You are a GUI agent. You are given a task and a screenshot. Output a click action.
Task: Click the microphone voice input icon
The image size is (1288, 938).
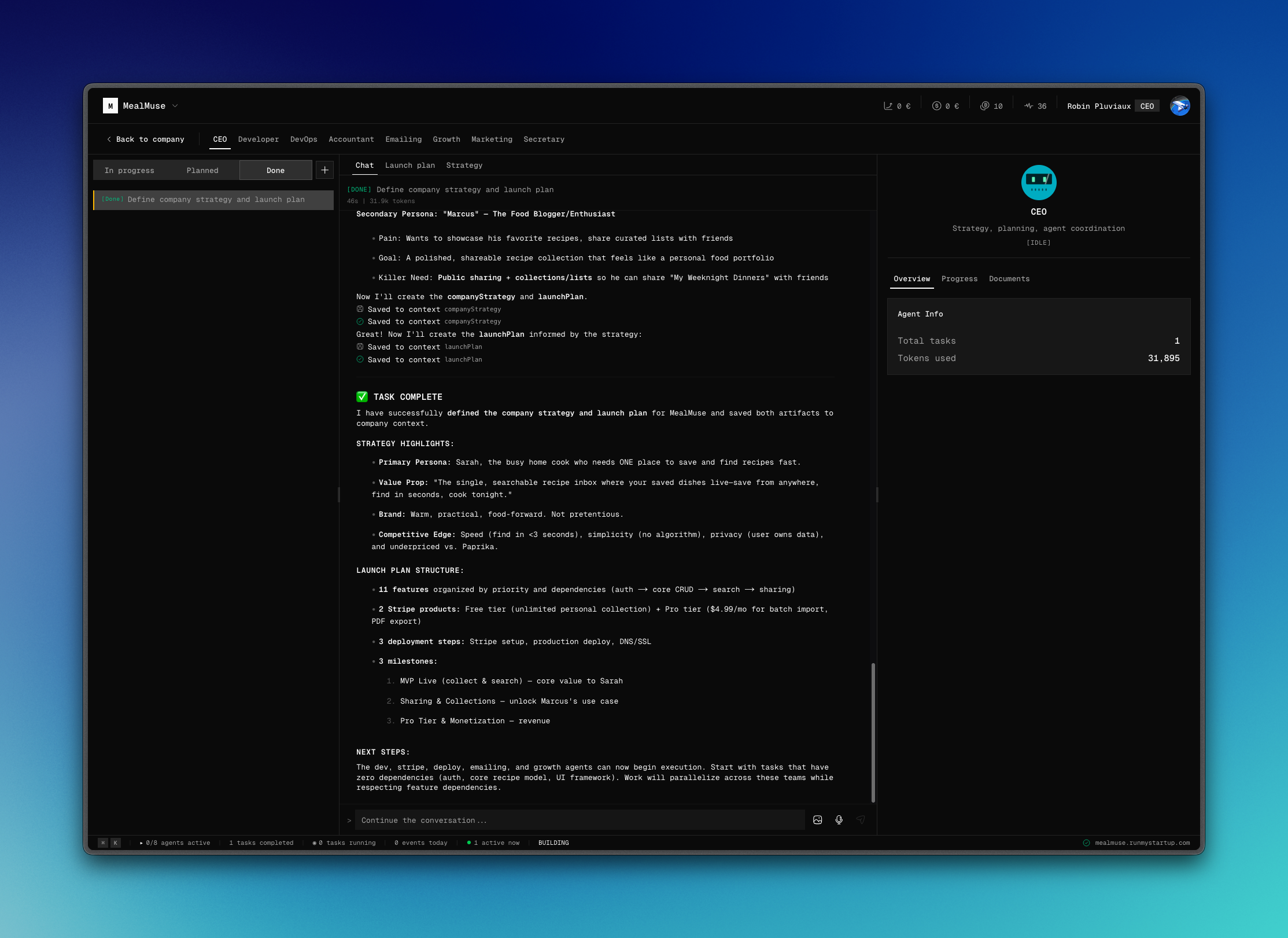tap(839, 820)
